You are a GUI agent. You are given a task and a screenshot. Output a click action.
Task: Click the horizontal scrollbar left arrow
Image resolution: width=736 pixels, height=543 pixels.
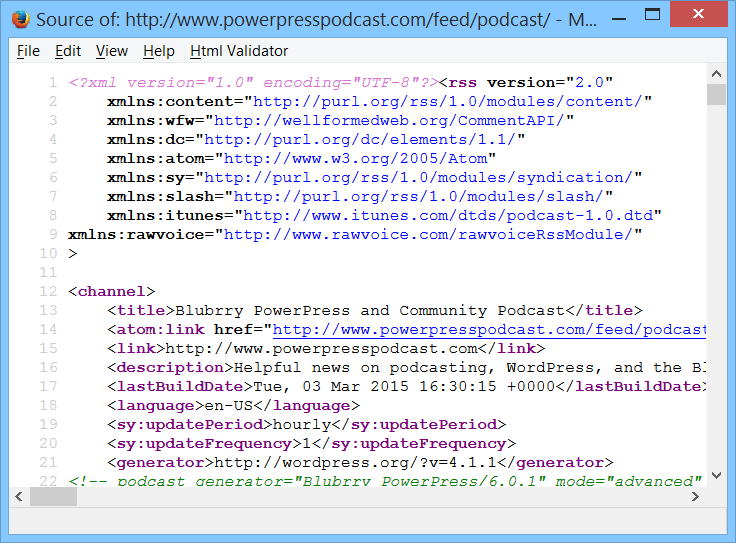coord(19,497)
